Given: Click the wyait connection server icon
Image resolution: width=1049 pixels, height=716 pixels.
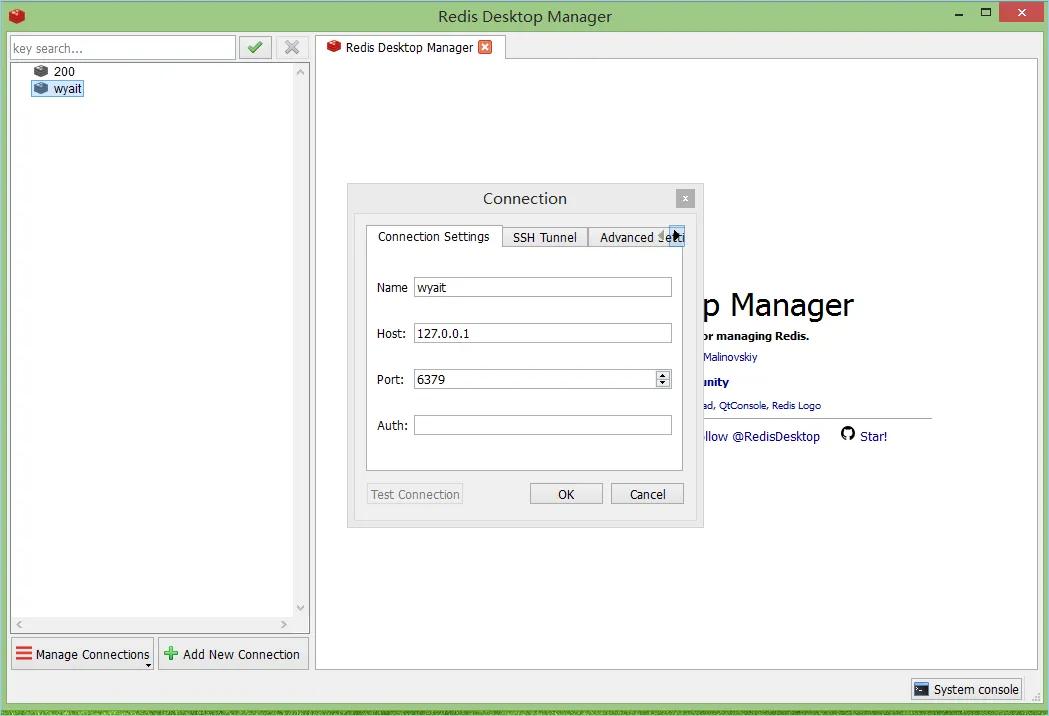Looking at the screenshot, I should tap(41, 88).
